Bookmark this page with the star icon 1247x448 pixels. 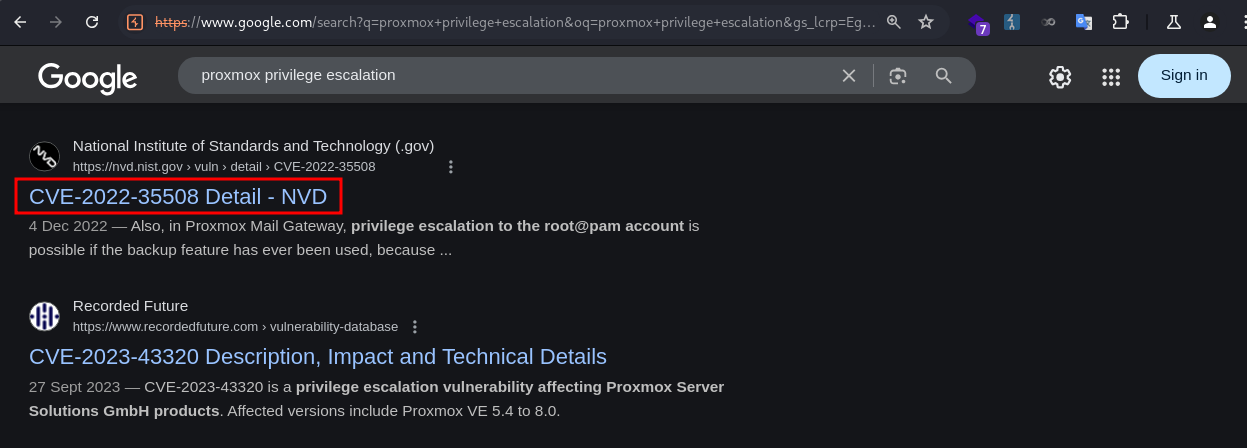(x=926, y=21)
